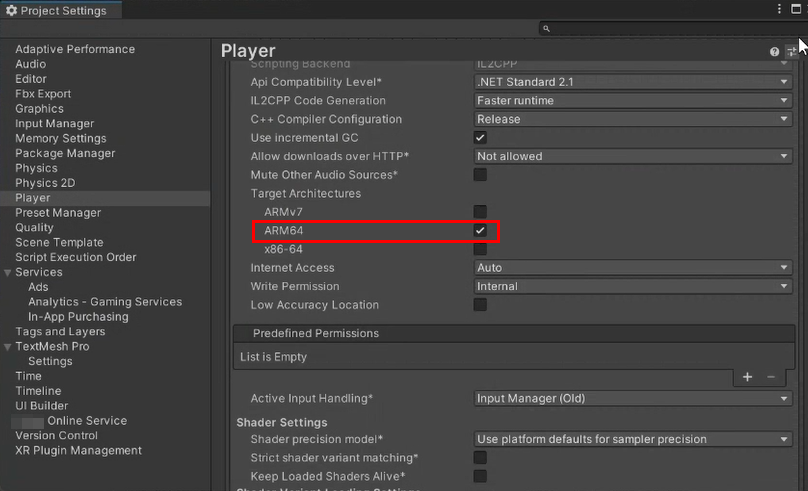Open the Player preset selector icon
The image size is (808, 491).
click(791, 51)
